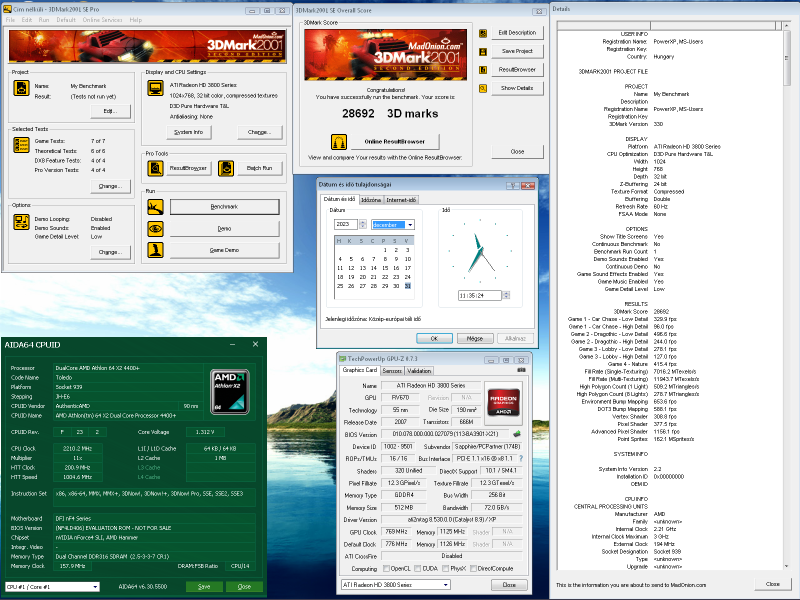Image resolution: width=800 pixels, height=600 pixels.
Task: Click the time field showing 11:35:24
Action: click(x=480, y=295)
